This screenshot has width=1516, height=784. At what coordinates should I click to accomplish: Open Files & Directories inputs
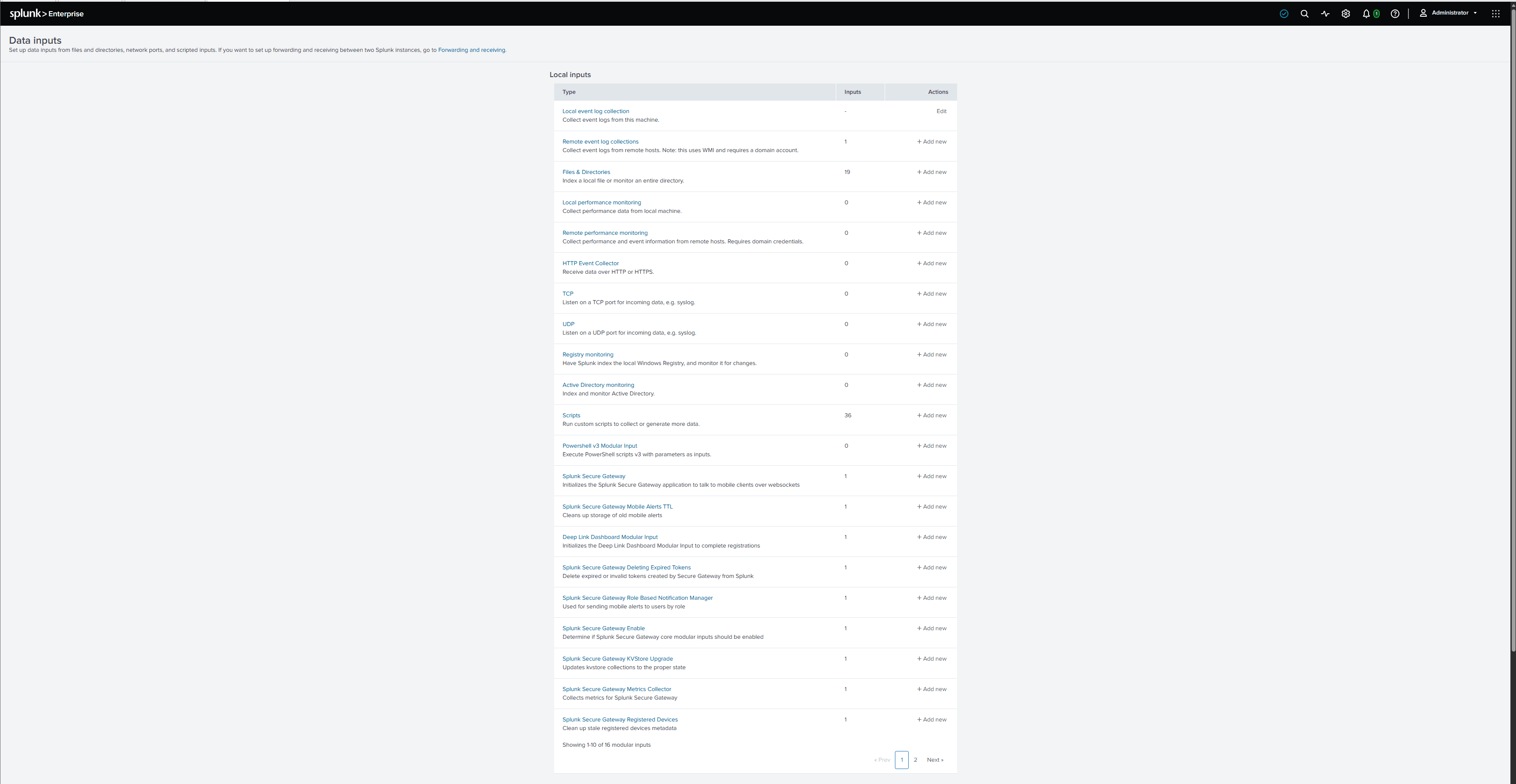click(x=586, y=172)
